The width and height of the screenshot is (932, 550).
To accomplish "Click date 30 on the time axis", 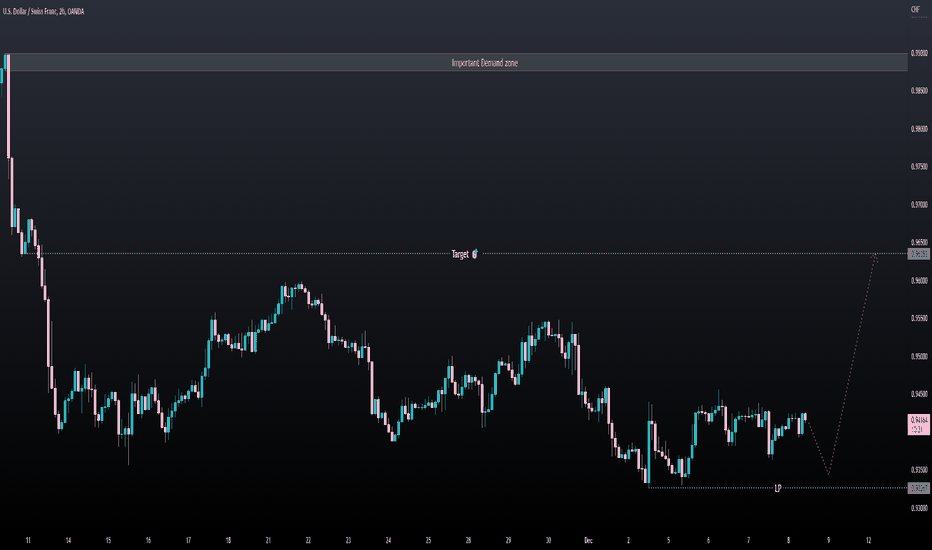I will pos(548,540).
